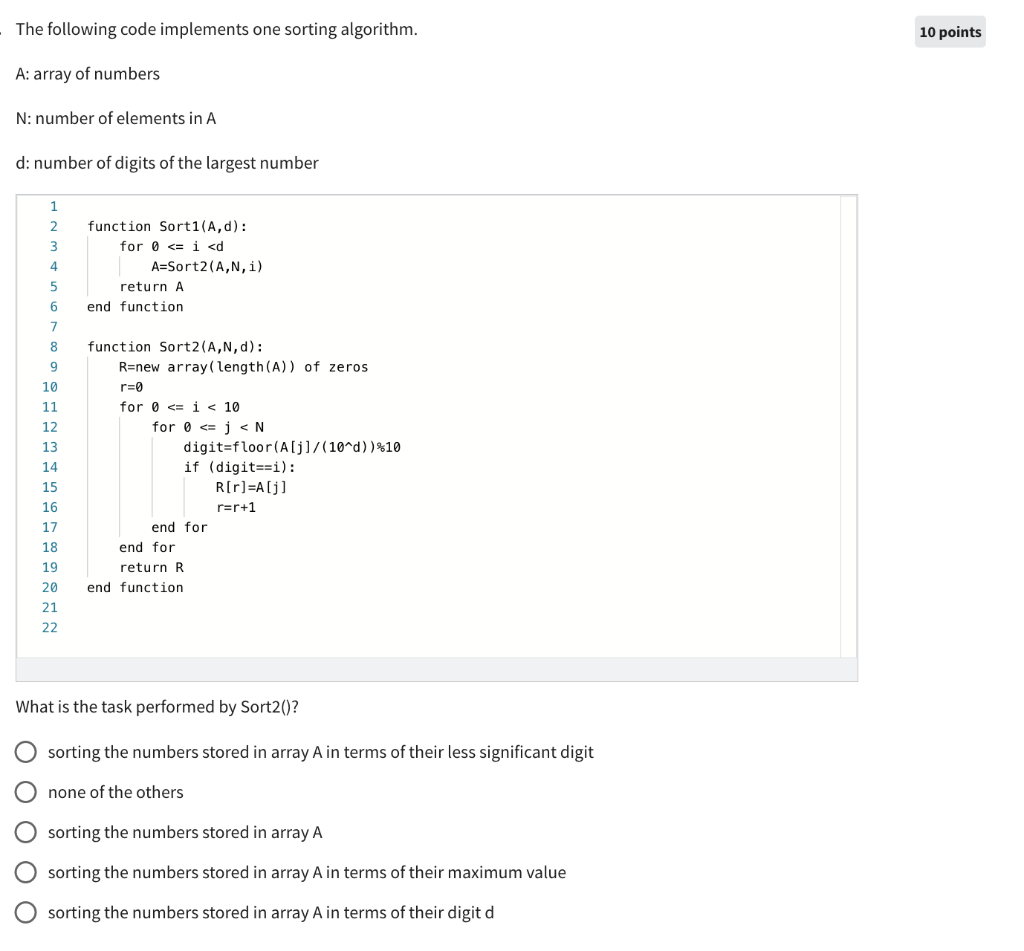
Task: Select the 'maximum value' answer option
Action: point(27,872)
